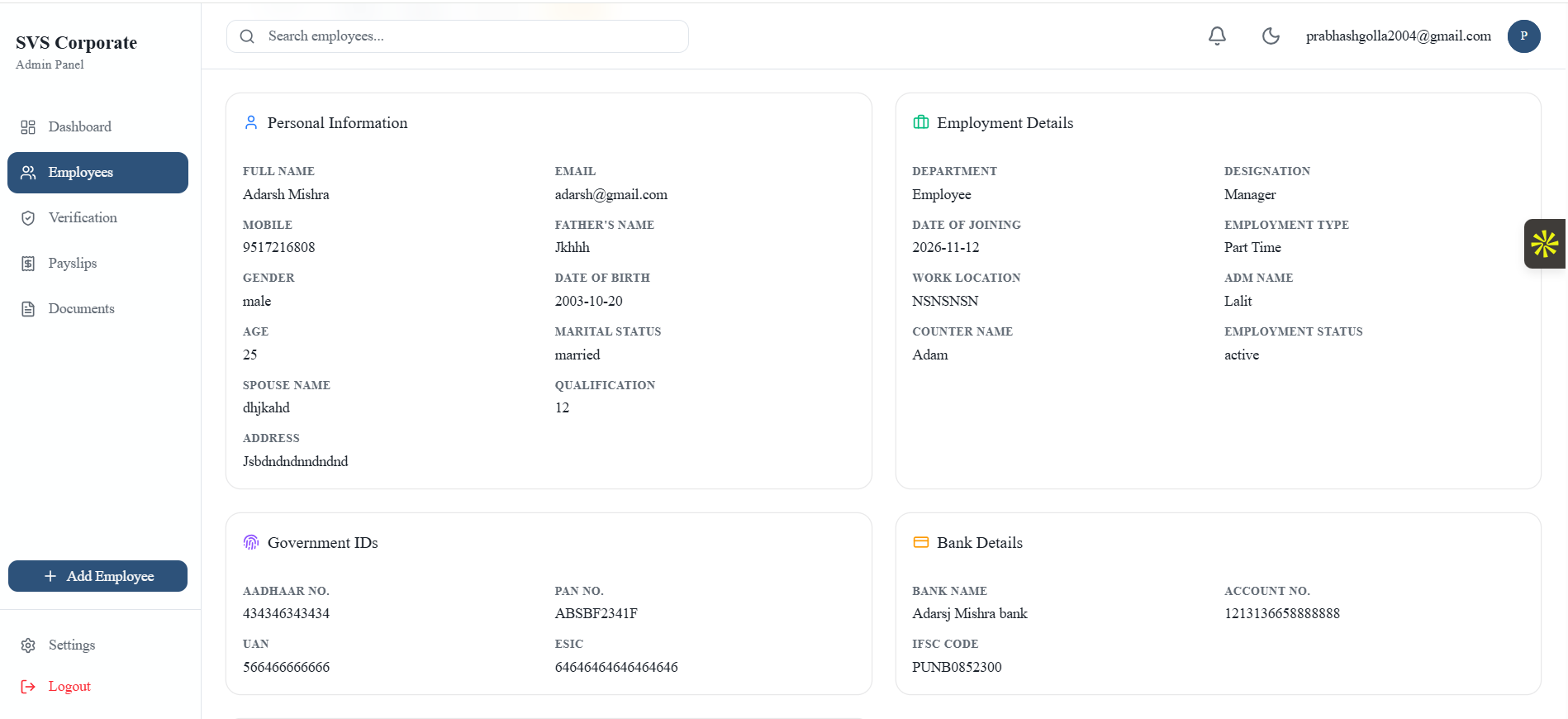Click the full name Adarsh Mishra
This screenshot has height=719, width=1568.
[x=286, y=195]
